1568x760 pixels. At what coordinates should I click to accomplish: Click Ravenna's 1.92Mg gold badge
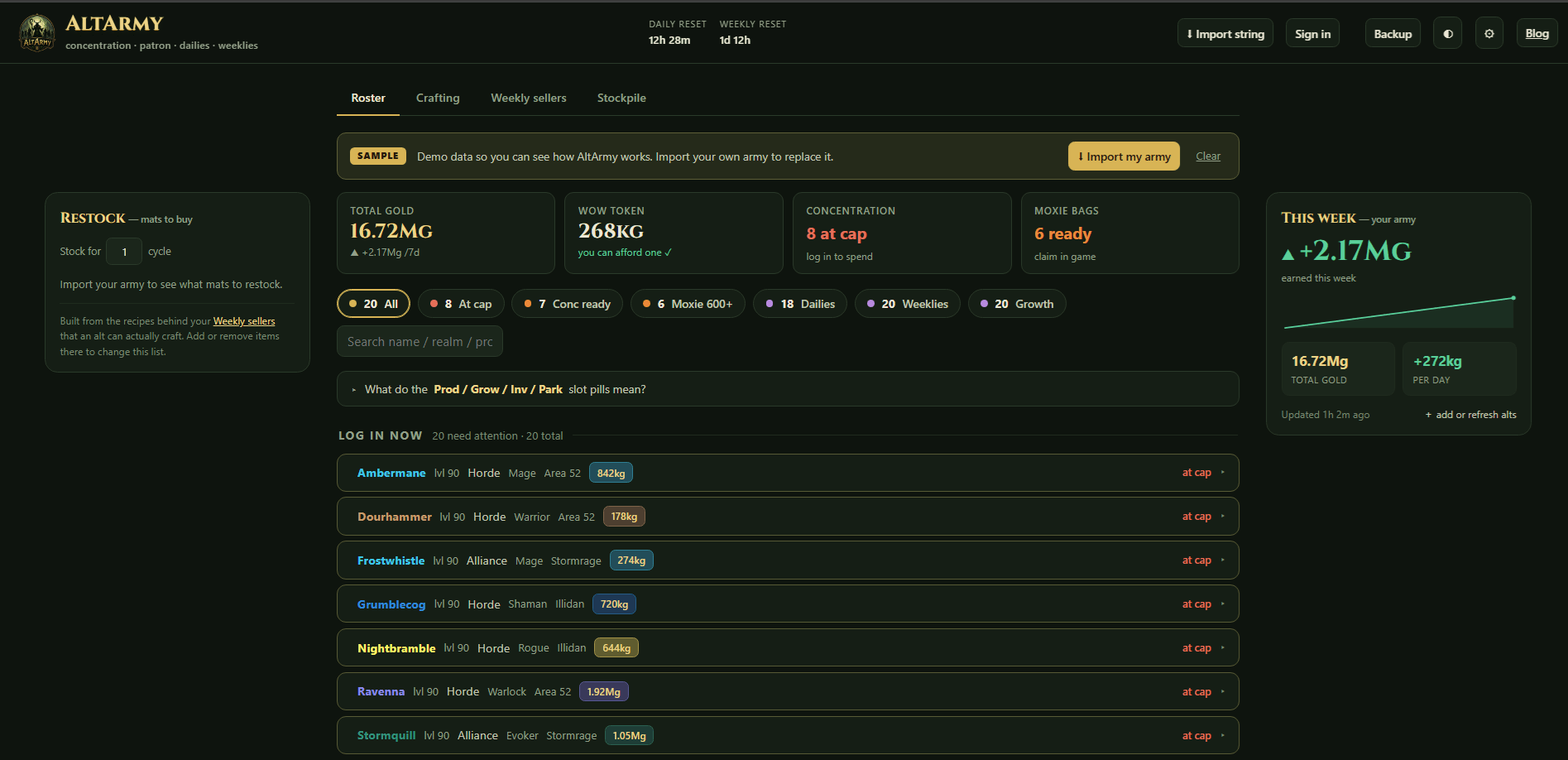click(604, 692)
